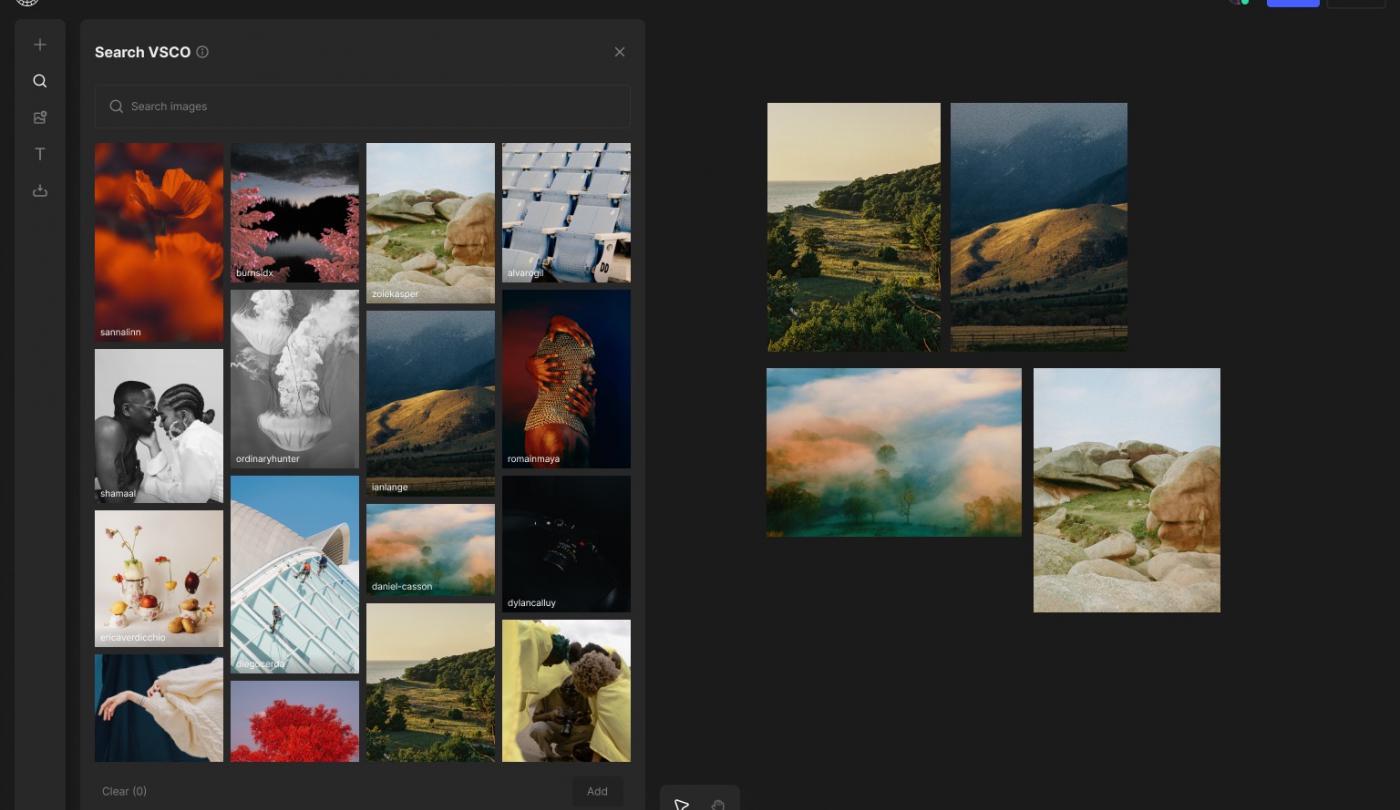Open the image upload icon in sidebar
Viewport: 1400px width, 810px height.
[x=40, y=117]
